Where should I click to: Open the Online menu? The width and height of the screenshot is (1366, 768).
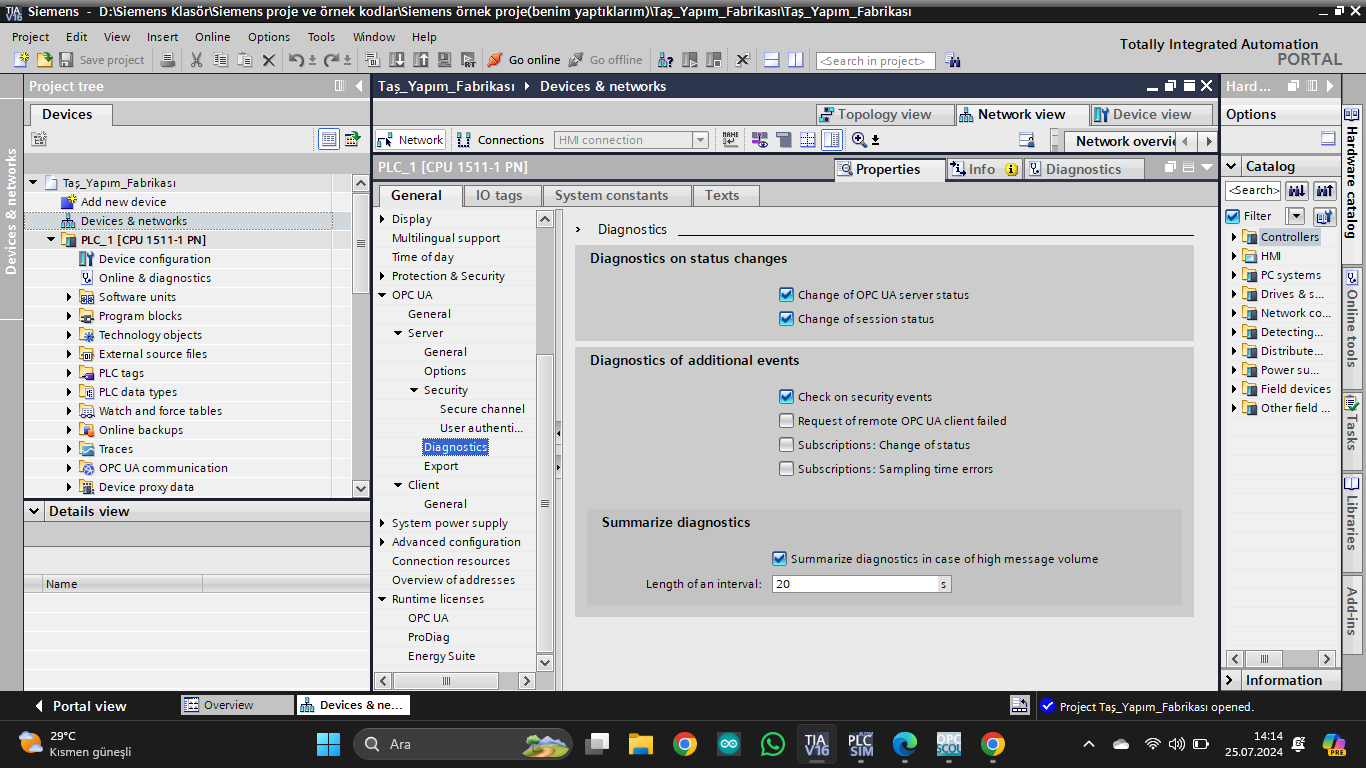212,37
